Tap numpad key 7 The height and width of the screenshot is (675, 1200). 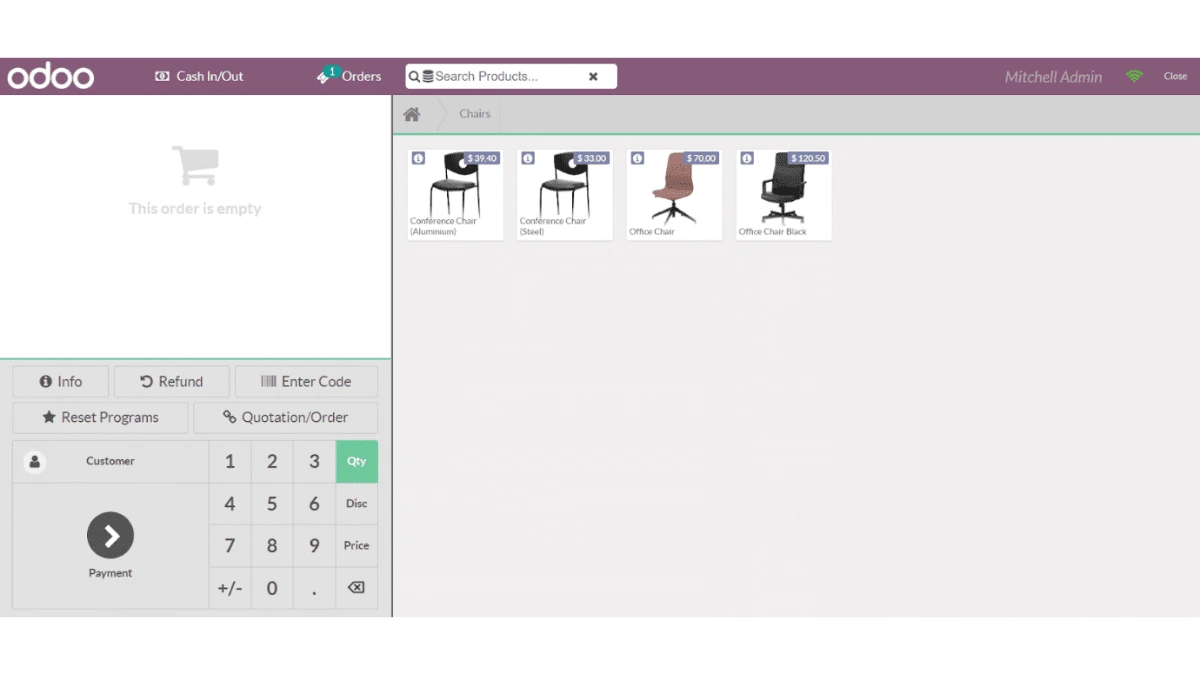click(x=230, y=546)
